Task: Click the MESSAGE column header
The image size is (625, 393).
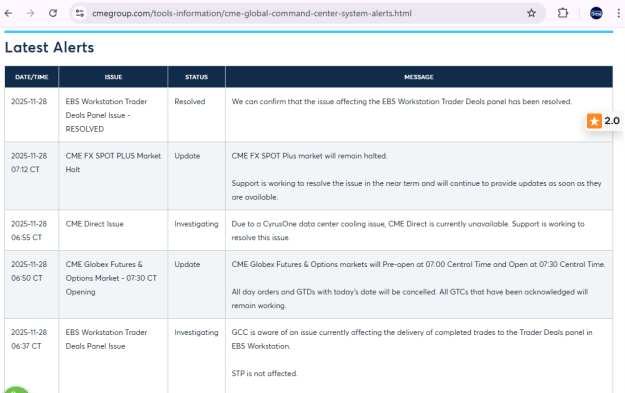Action: [x=419, y=77]
